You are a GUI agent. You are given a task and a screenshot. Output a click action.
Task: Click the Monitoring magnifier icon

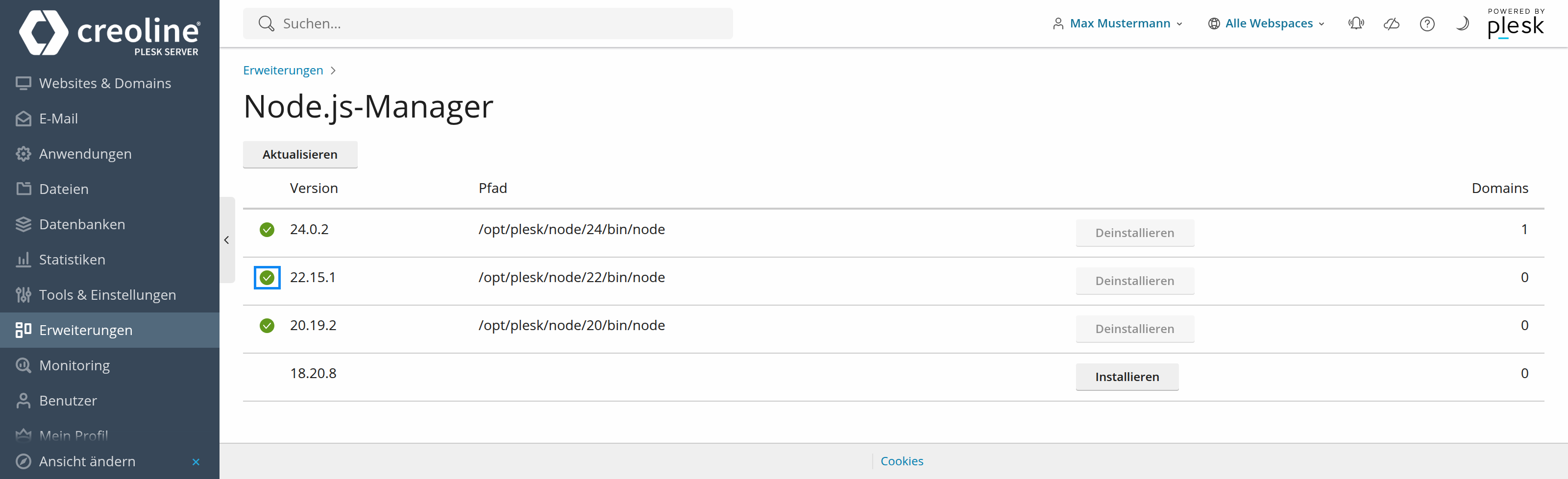[x=23, y=365]
